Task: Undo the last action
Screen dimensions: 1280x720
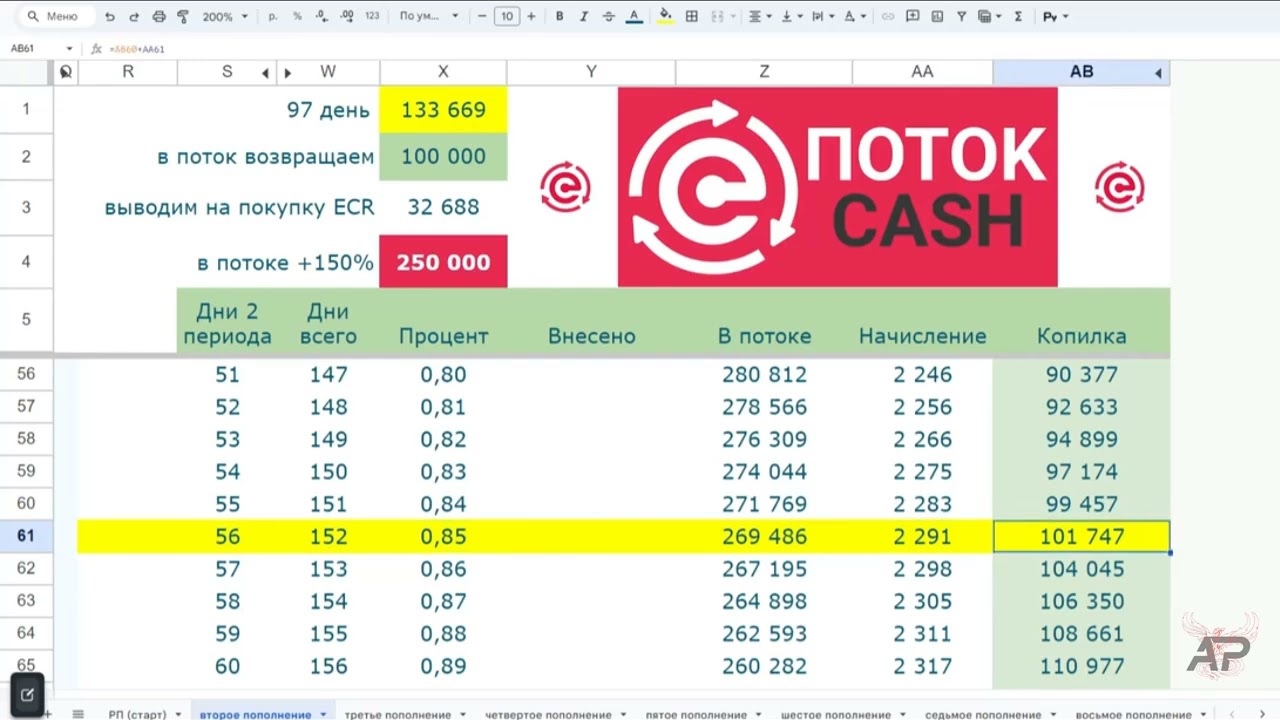Action: (110, 17)
